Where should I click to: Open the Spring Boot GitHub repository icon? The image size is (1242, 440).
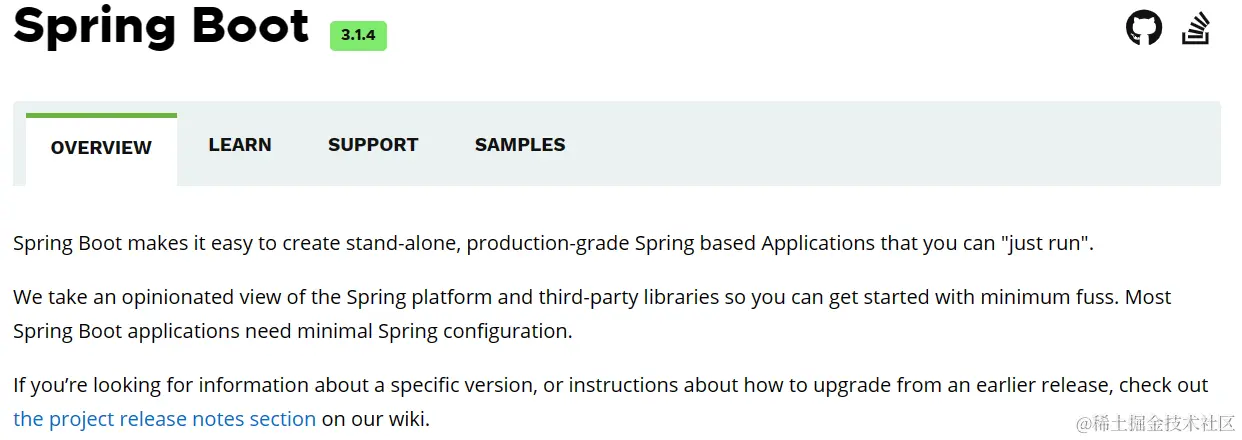[x=1144, y=27]
